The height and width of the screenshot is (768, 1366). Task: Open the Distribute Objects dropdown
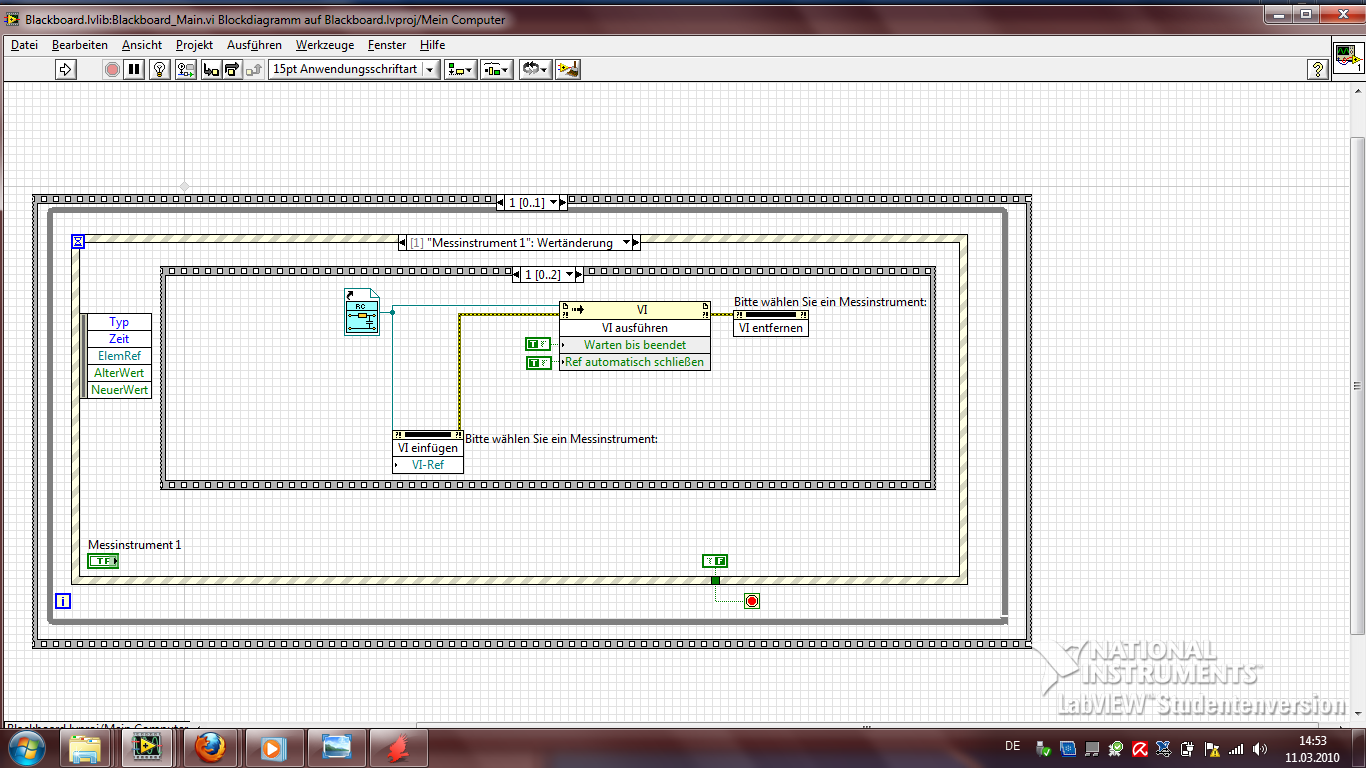497,69
